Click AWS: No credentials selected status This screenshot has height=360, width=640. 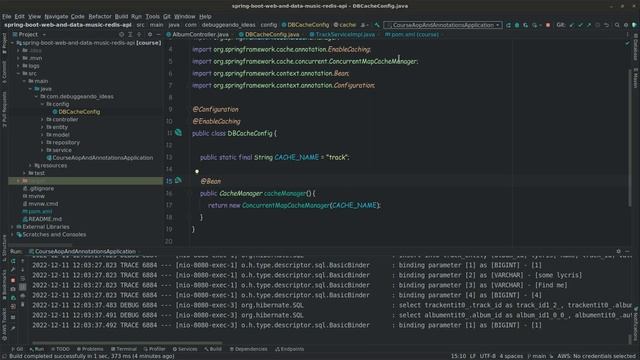[596, 356]
